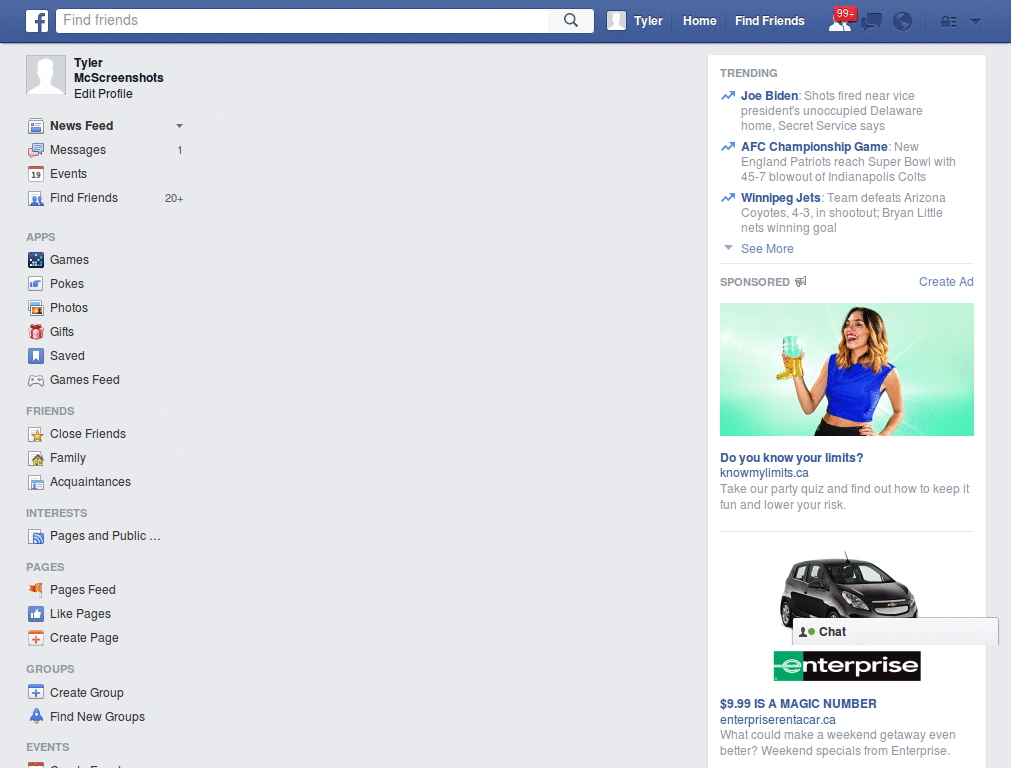Click the Messages sidebar icon
1024x768 pixels.
(36, 150)
